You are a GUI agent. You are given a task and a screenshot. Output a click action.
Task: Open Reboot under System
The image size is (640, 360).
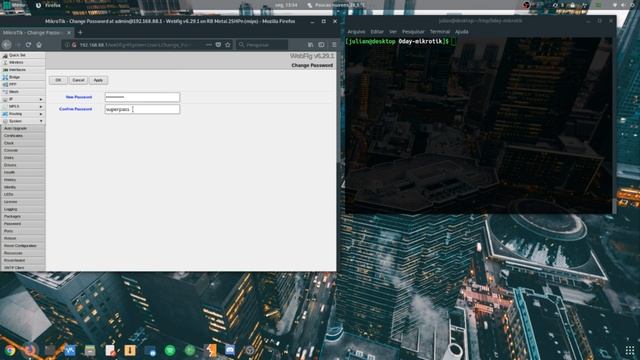click(x=23, y=238)
